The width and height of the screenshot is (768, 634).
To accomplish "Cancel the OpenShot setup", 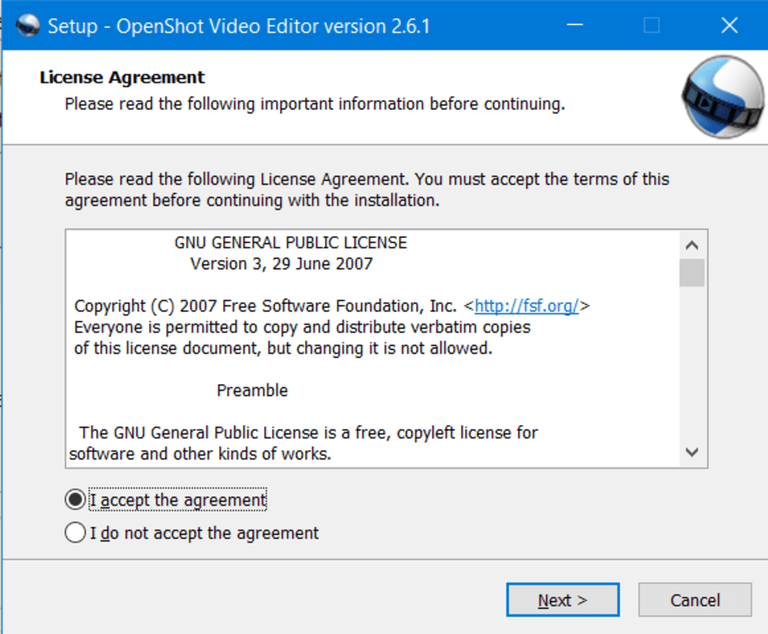I will tap(695, 600).
